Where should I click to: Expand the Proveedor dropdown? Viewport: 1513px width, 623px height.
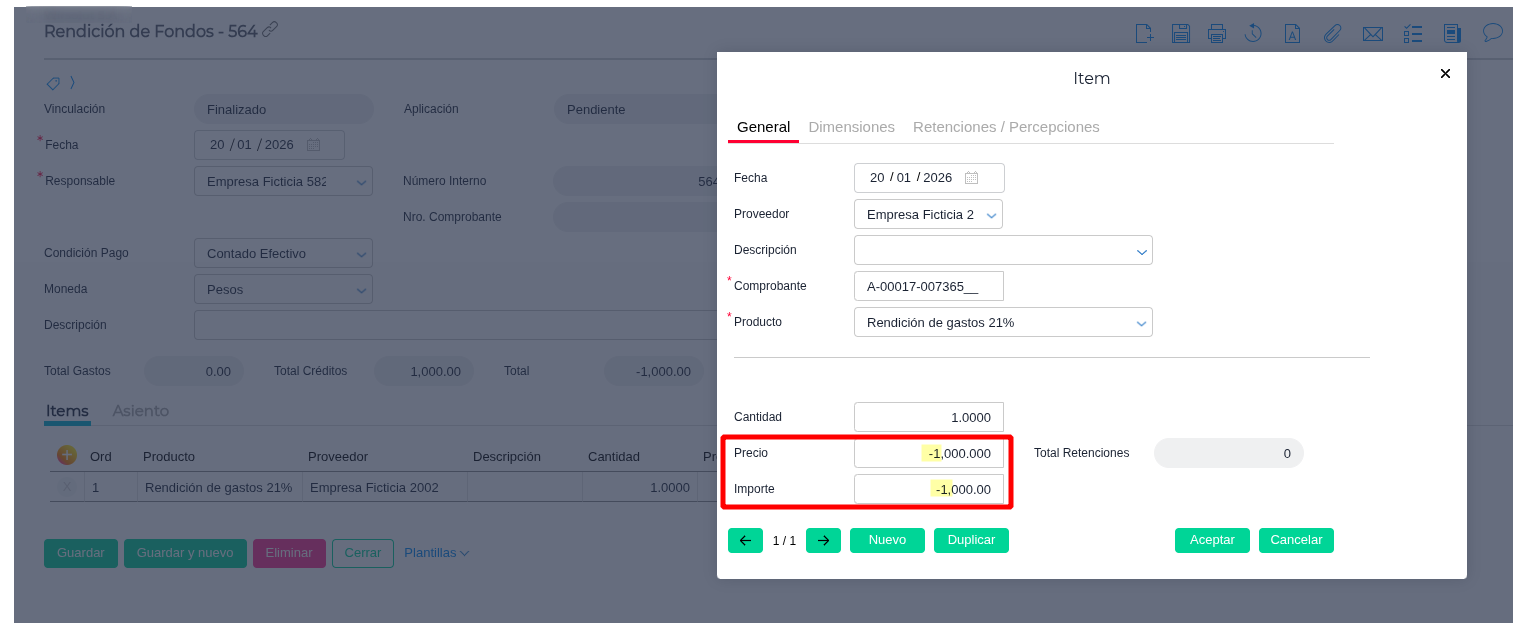click(991, 215)
